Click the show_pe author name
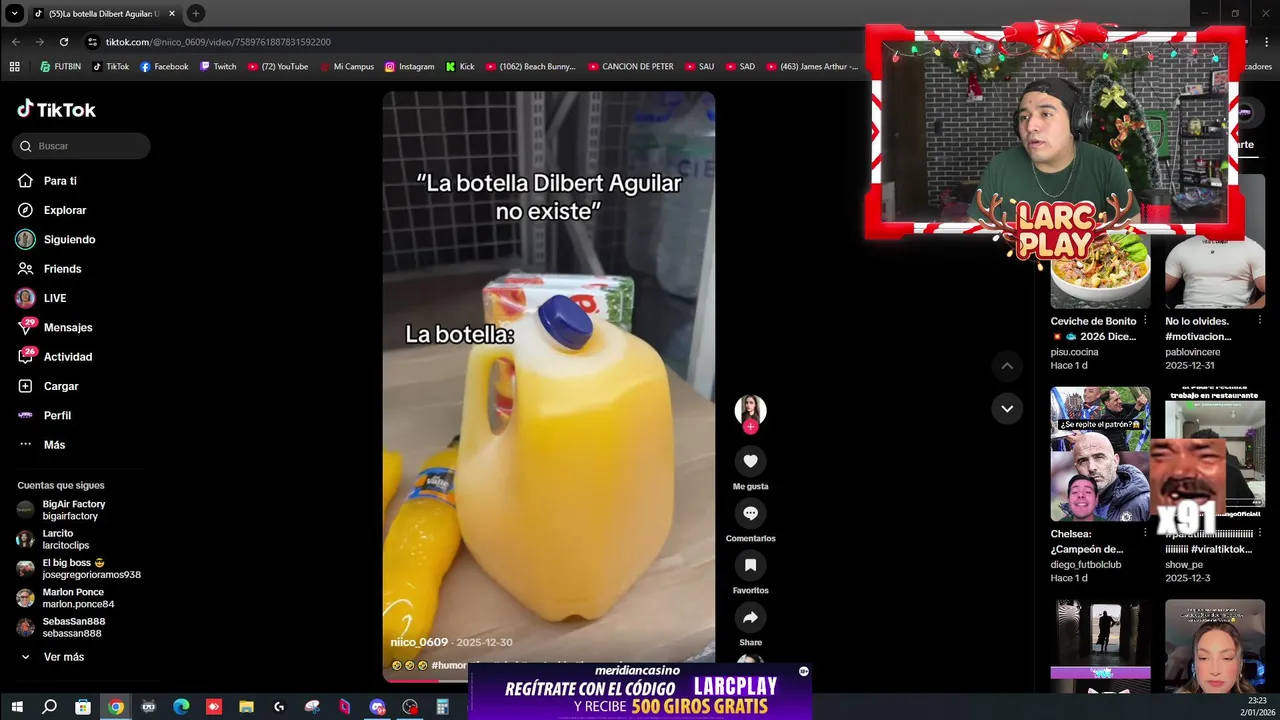The height and width of the screenshot is (720, 1280). (1184, 564)
